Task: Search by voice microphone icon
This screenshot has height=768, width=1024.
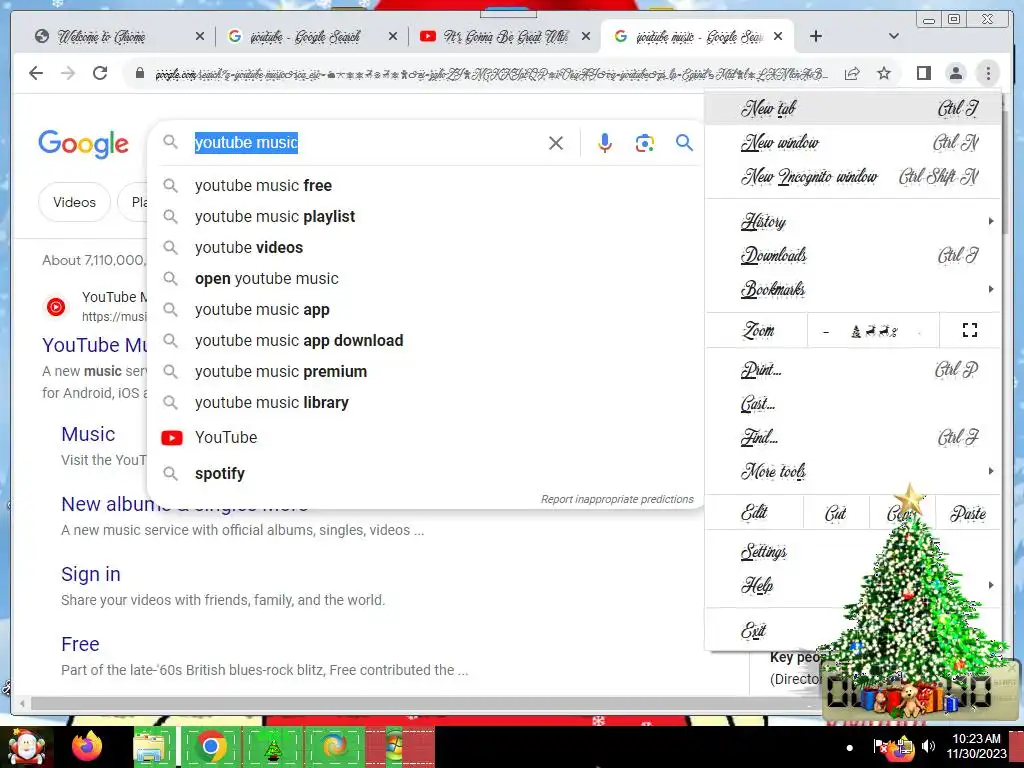Action: coord(605,143)
